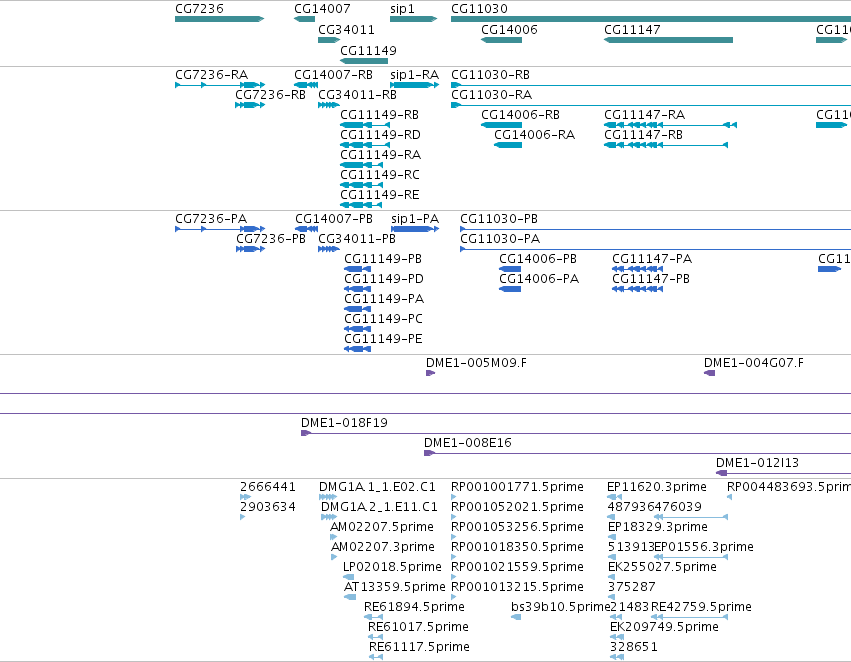Screen dimensions: 851x662
Task: Select the CG14007 gene label
Action: pyautogui.click(x=322, y=9)
